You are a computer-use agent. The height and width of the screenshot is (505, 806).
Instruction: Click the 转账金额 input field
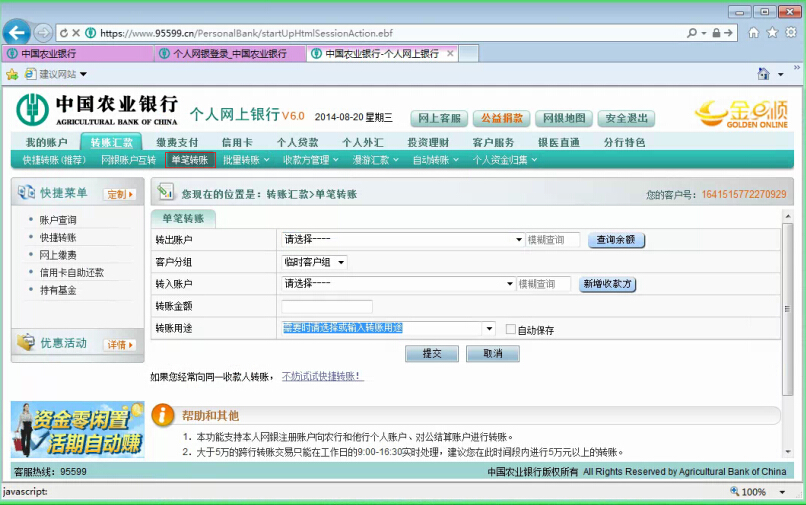[x=327, y=306]
